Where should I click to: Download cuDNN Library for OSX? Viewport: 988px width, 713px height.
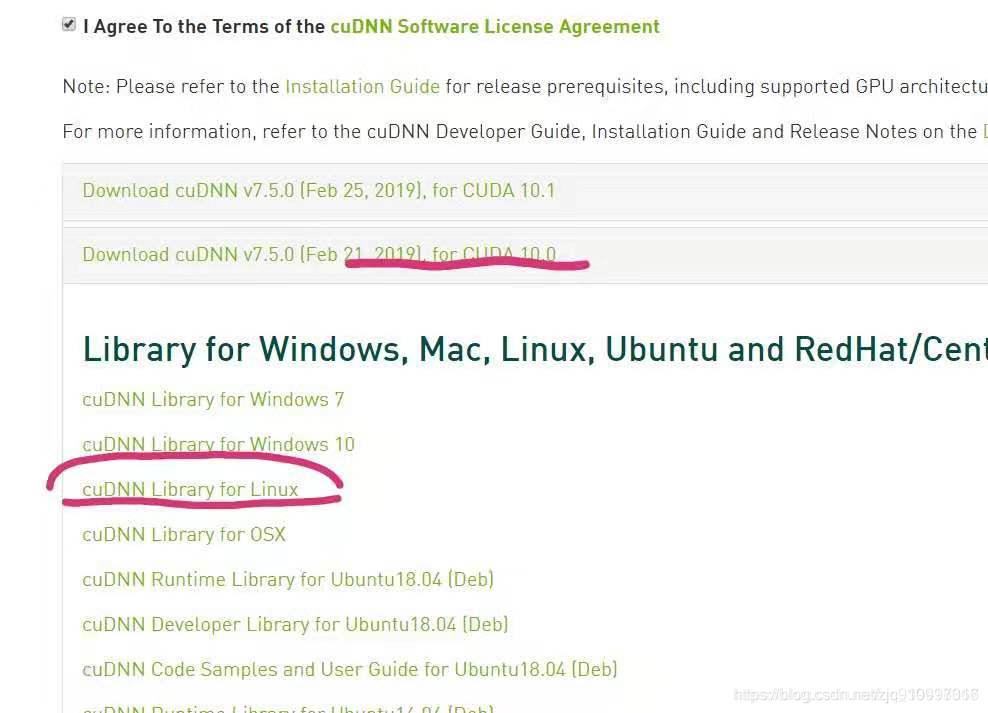click(184, 535)
